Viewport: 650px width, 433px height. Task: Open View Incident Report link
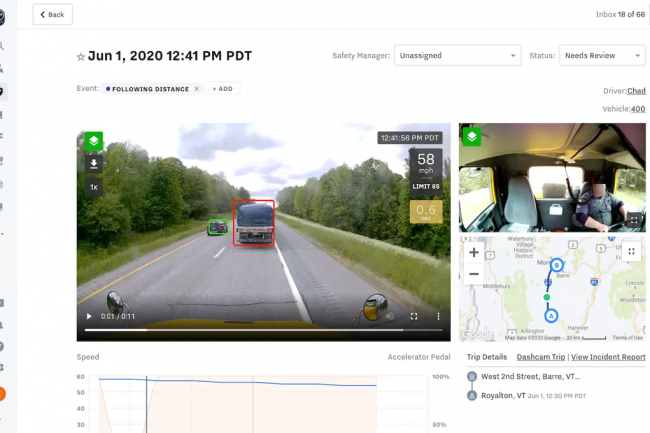[608, 357]
